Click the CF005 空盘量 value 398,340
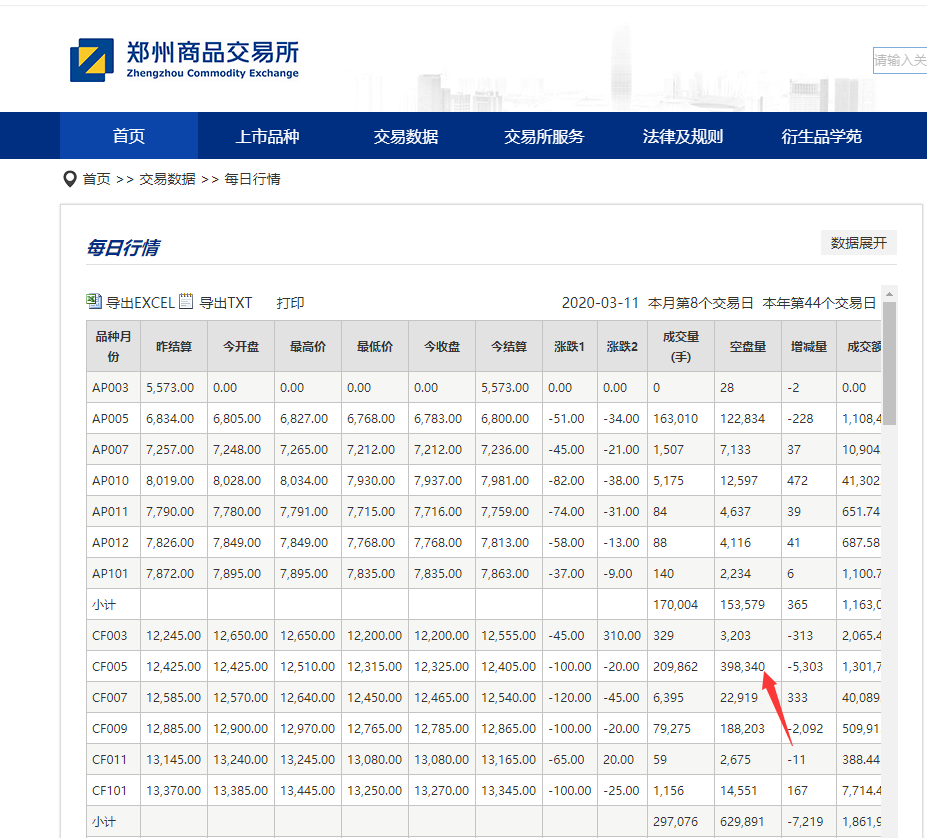The image size is (927, 838). tap(742, 666)
